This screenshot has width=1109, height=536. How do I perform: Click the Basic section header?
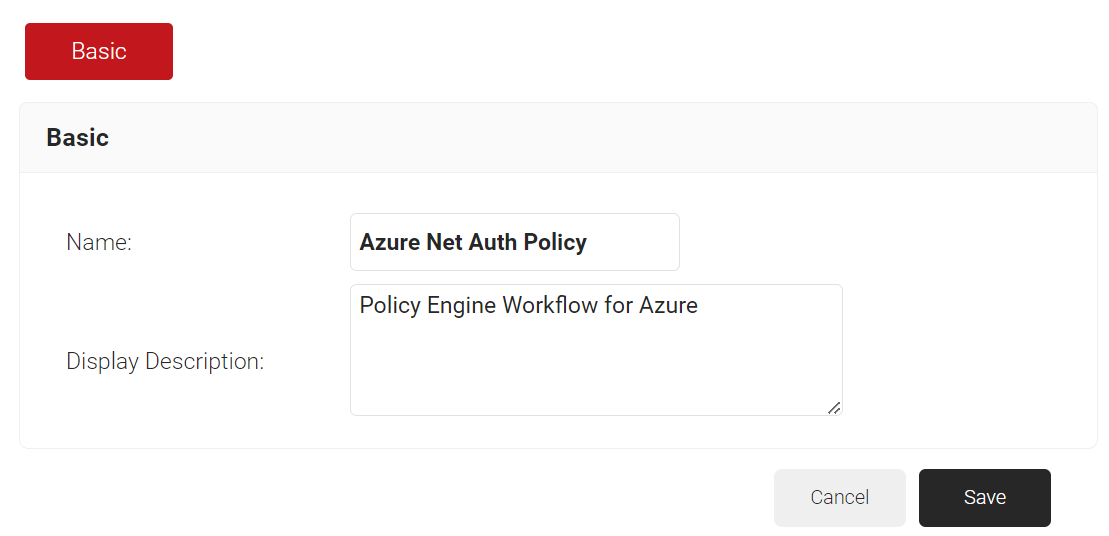coord(78,138)
